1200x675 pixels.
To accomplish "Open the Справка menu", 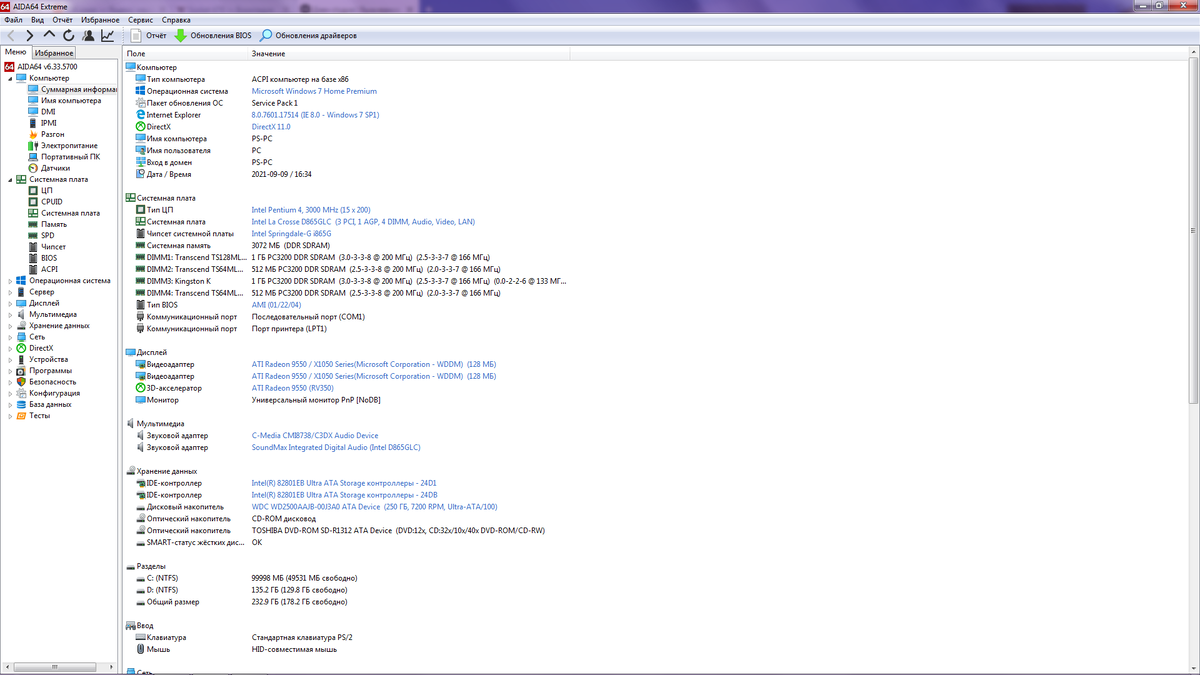I will tap(176, 19).
